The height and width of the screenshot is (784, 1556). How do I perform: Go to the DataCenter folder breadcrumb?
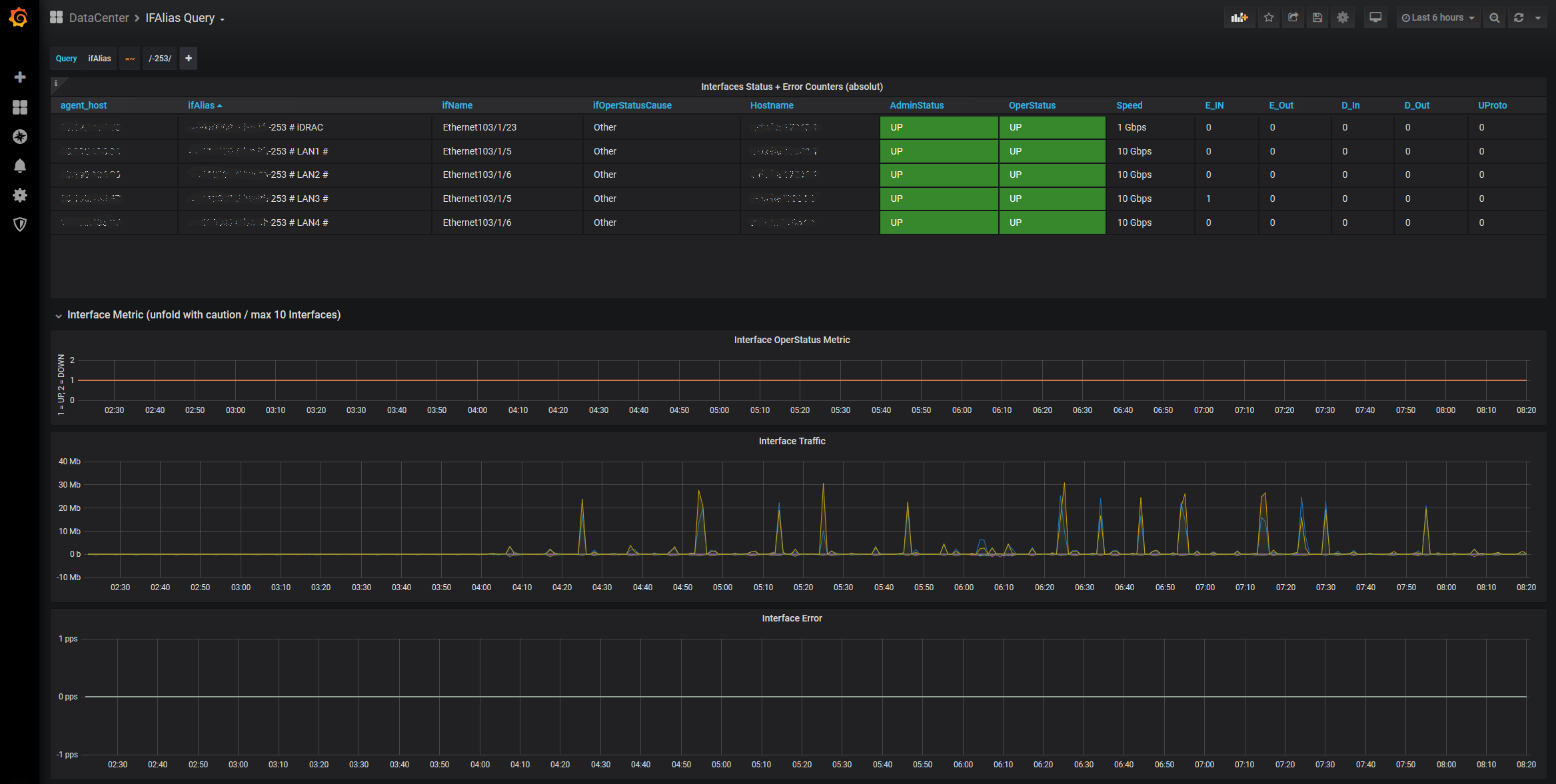pyautogui.click(x=99, y=18)
